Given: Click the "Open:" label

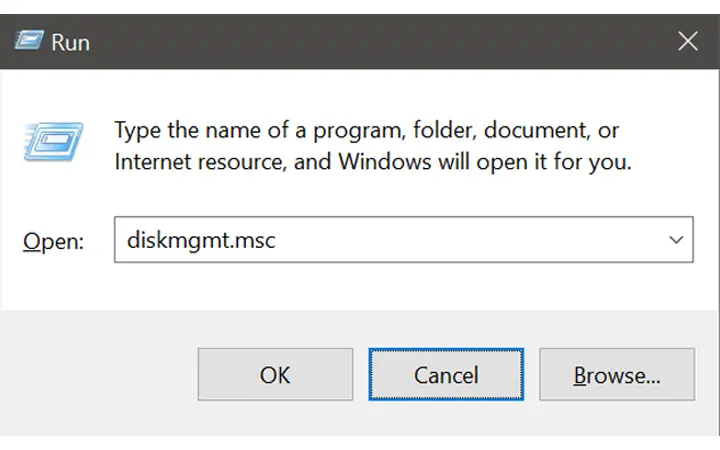Looking at the screenshot, I should coord(53,241).
